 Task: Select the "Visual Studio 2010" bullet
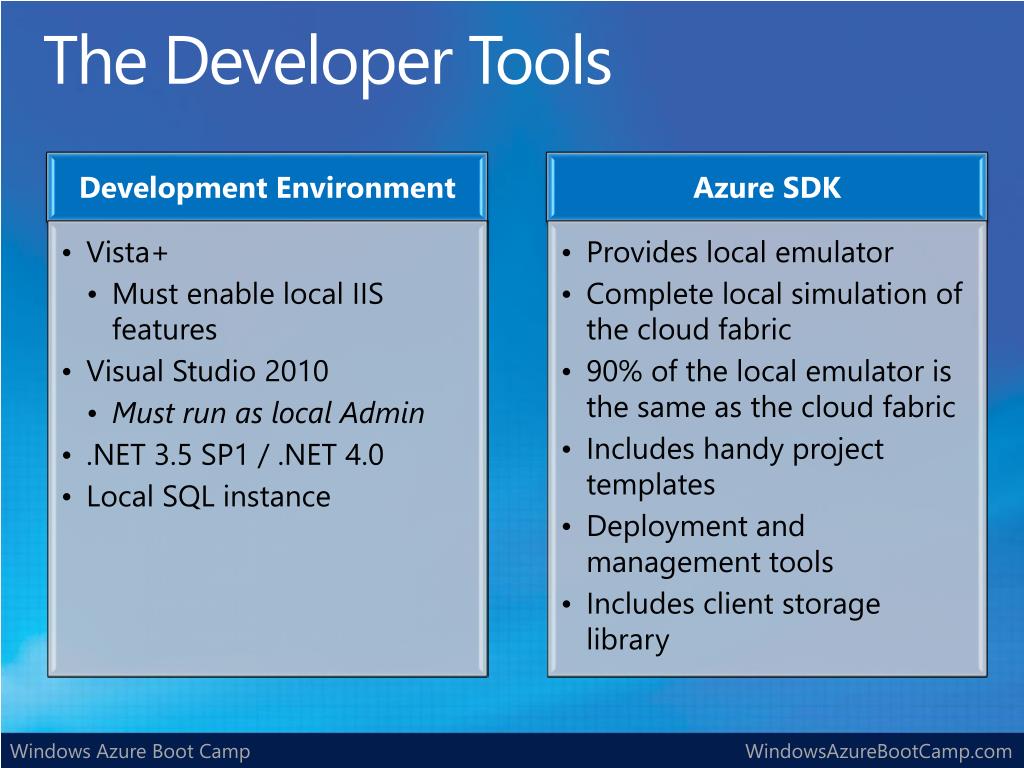pyautogui.click(x=207, y=372)
